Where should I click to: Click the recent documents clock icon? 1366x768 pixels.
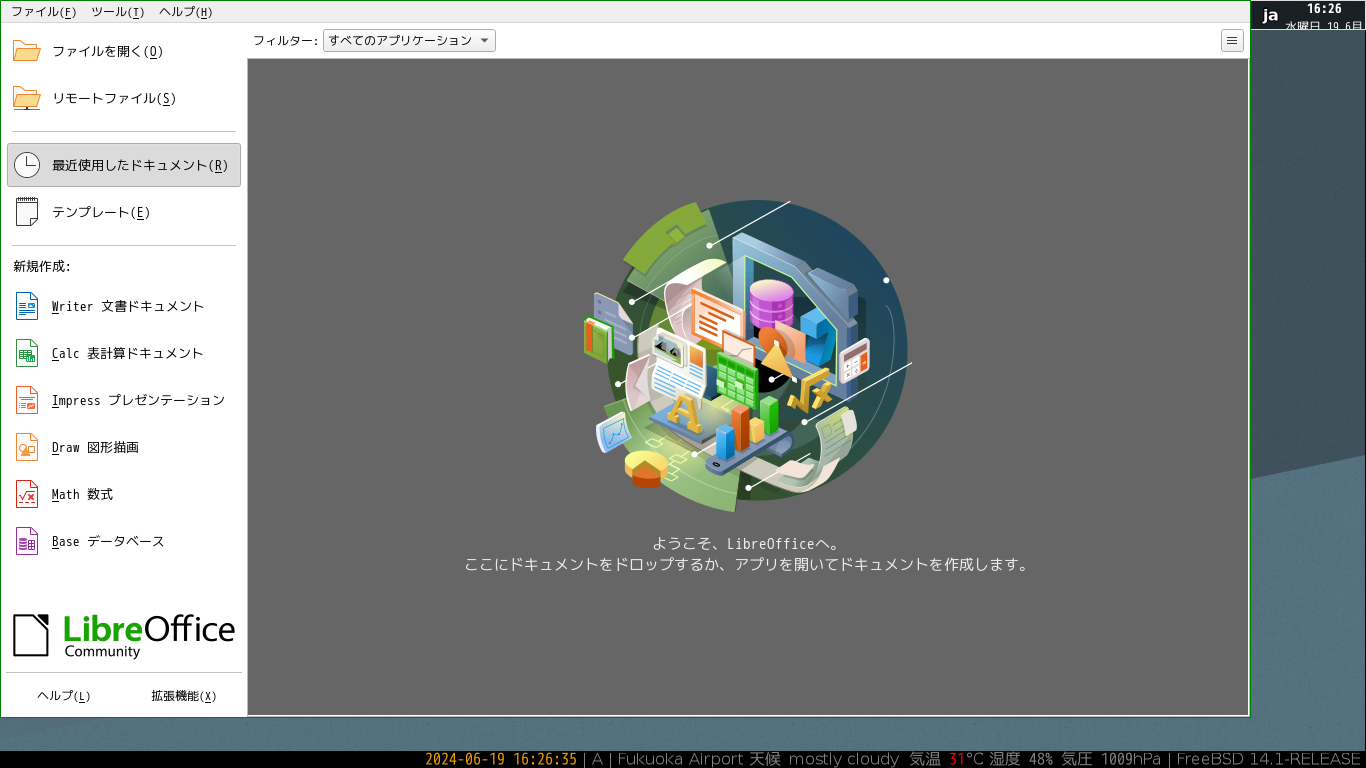click(26, 165)
